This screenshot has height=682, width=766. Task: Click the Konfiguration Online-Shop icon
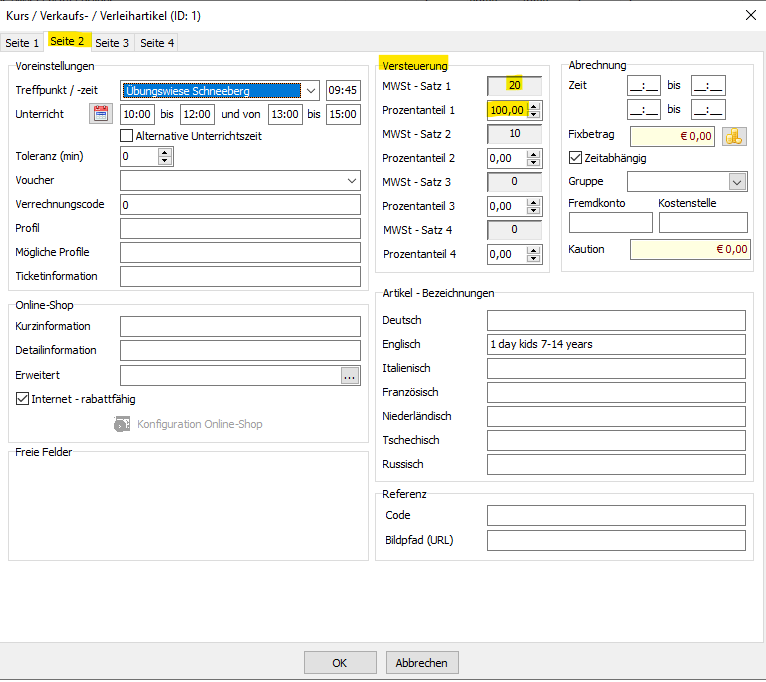pos(122,424)
